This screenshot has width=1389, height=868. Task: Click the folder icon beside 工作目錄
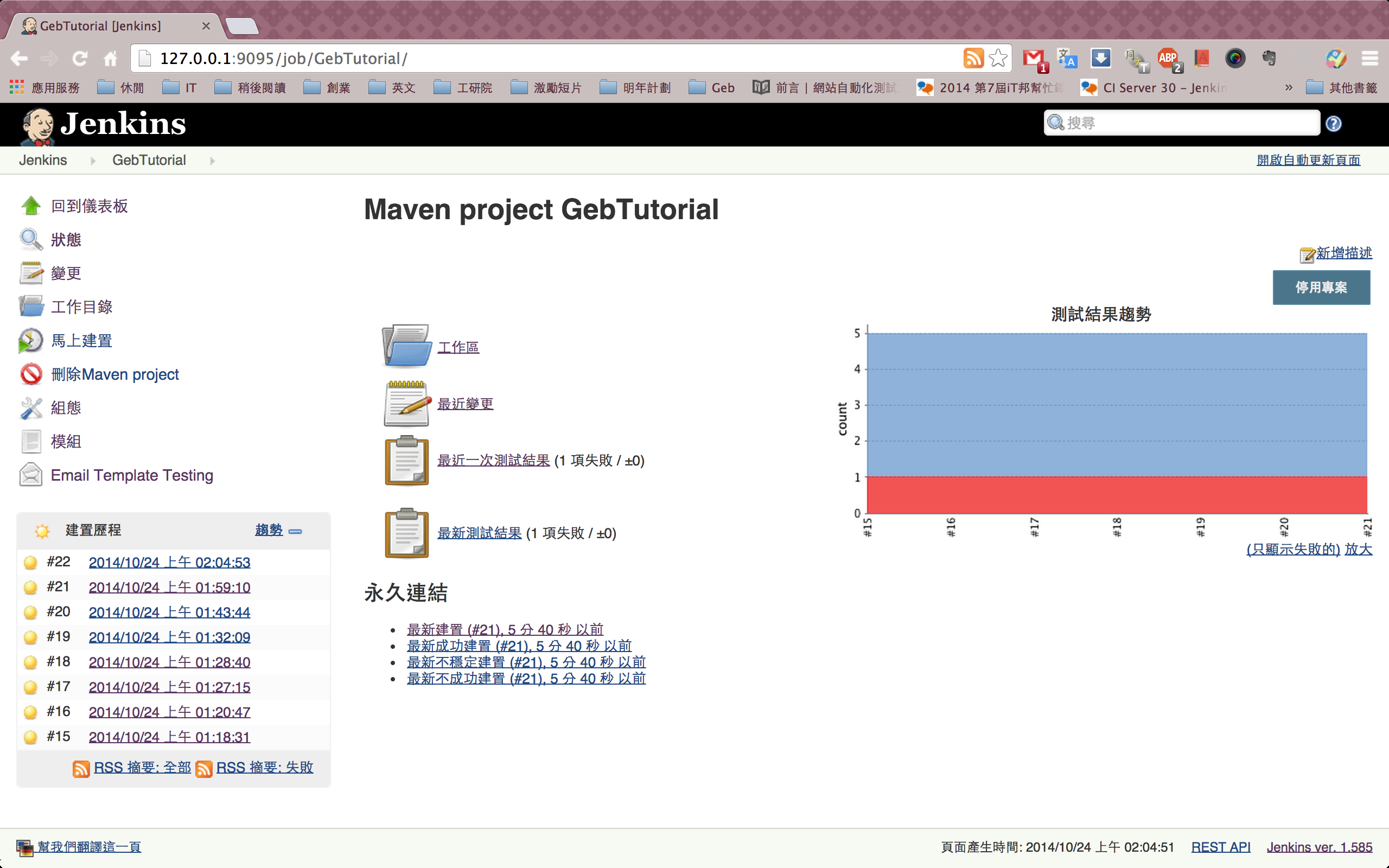tap(31, 307)
